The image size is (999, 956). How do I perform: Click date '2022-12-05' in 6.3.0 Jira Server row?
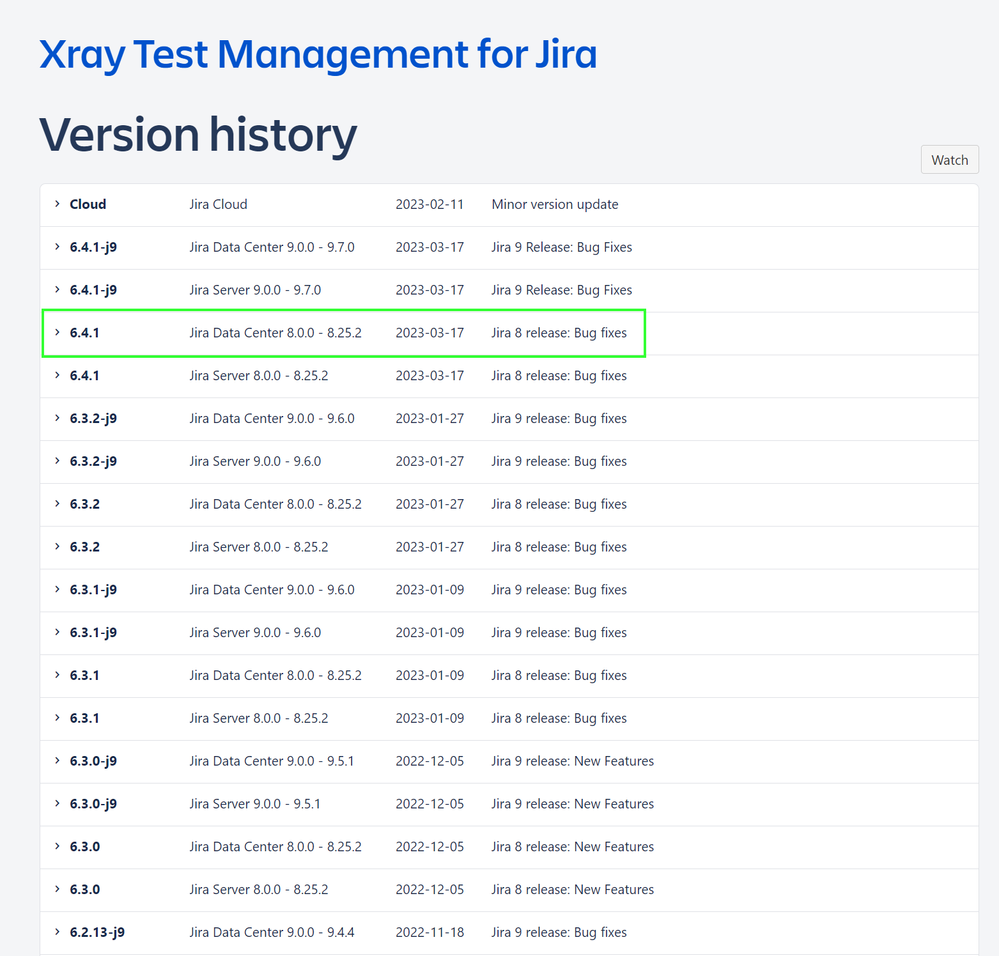[x=429, y=890]
